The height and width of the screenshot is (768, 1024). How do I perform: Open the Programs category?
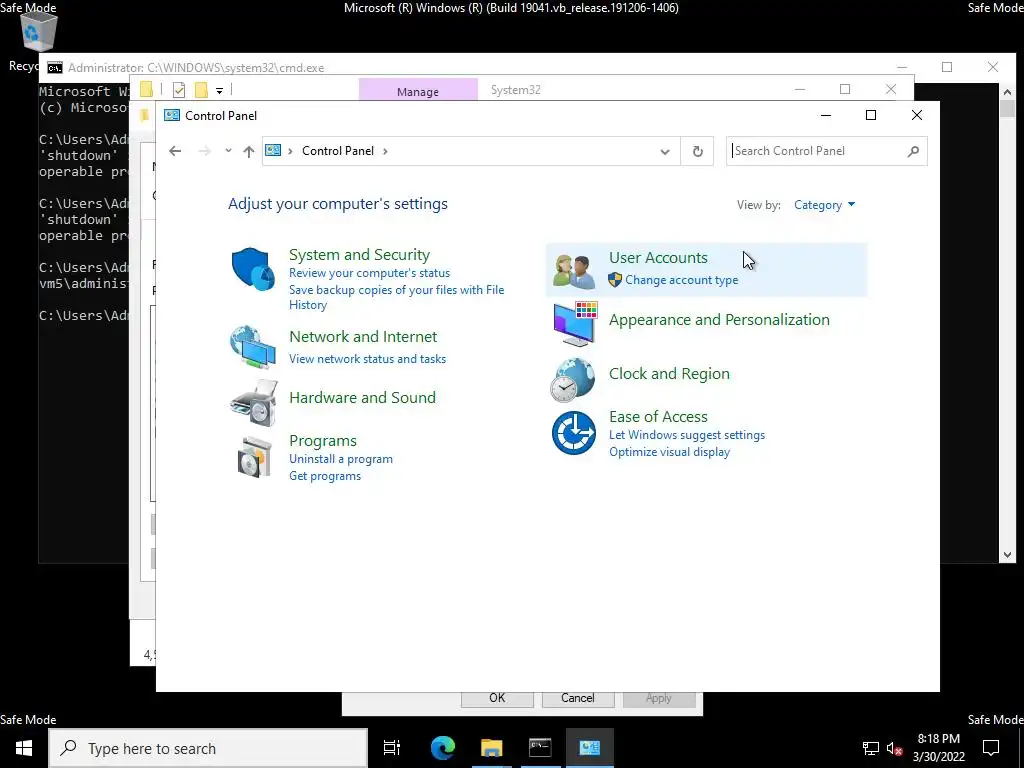click(x=323, y=441)
